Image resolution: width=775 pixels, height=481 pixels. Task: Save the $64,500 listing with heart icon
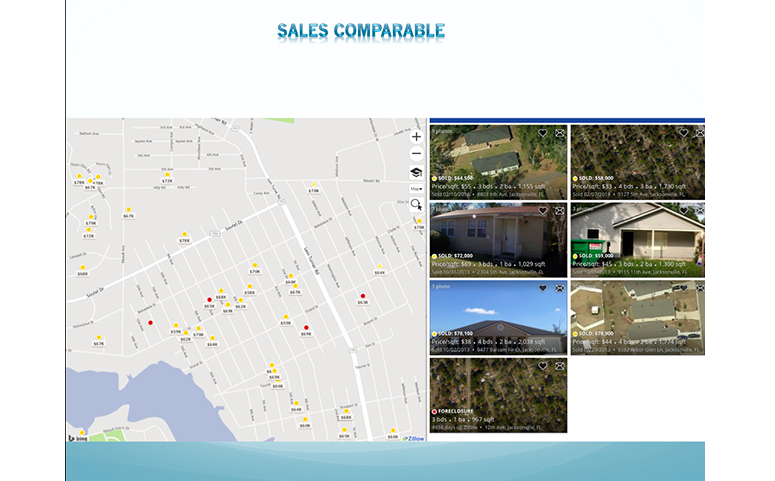click(x=543, y=133)
